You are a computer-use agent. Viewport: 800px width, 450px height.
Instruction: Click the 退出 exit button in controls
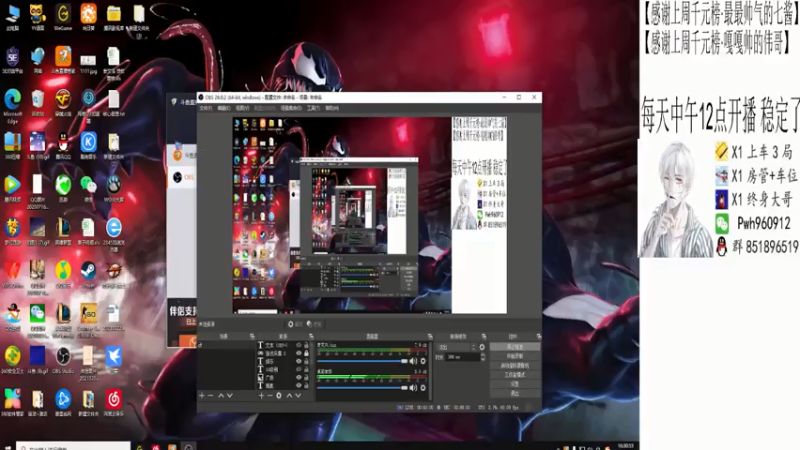pos(515,393)
